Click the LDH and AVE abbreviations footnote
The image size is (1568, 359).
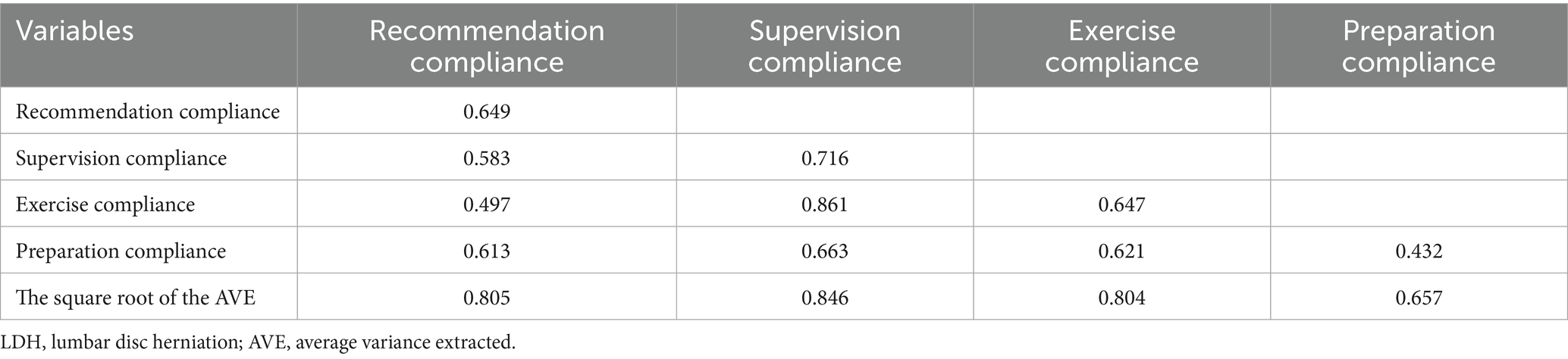[x=259, y=342]
